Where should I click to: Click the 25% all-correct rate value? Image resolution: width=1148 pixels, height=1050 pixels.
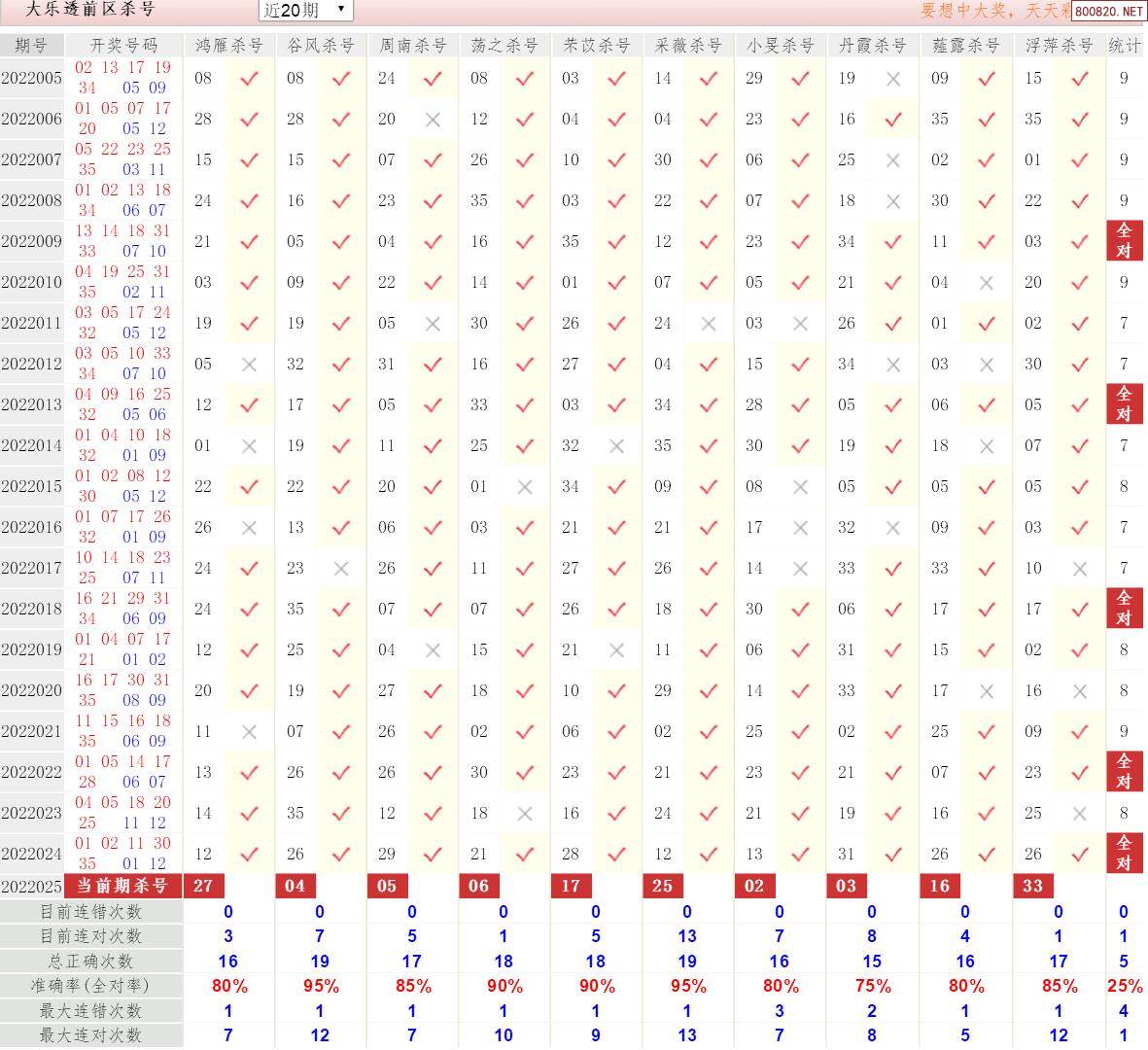click(x=1125, y=986)
